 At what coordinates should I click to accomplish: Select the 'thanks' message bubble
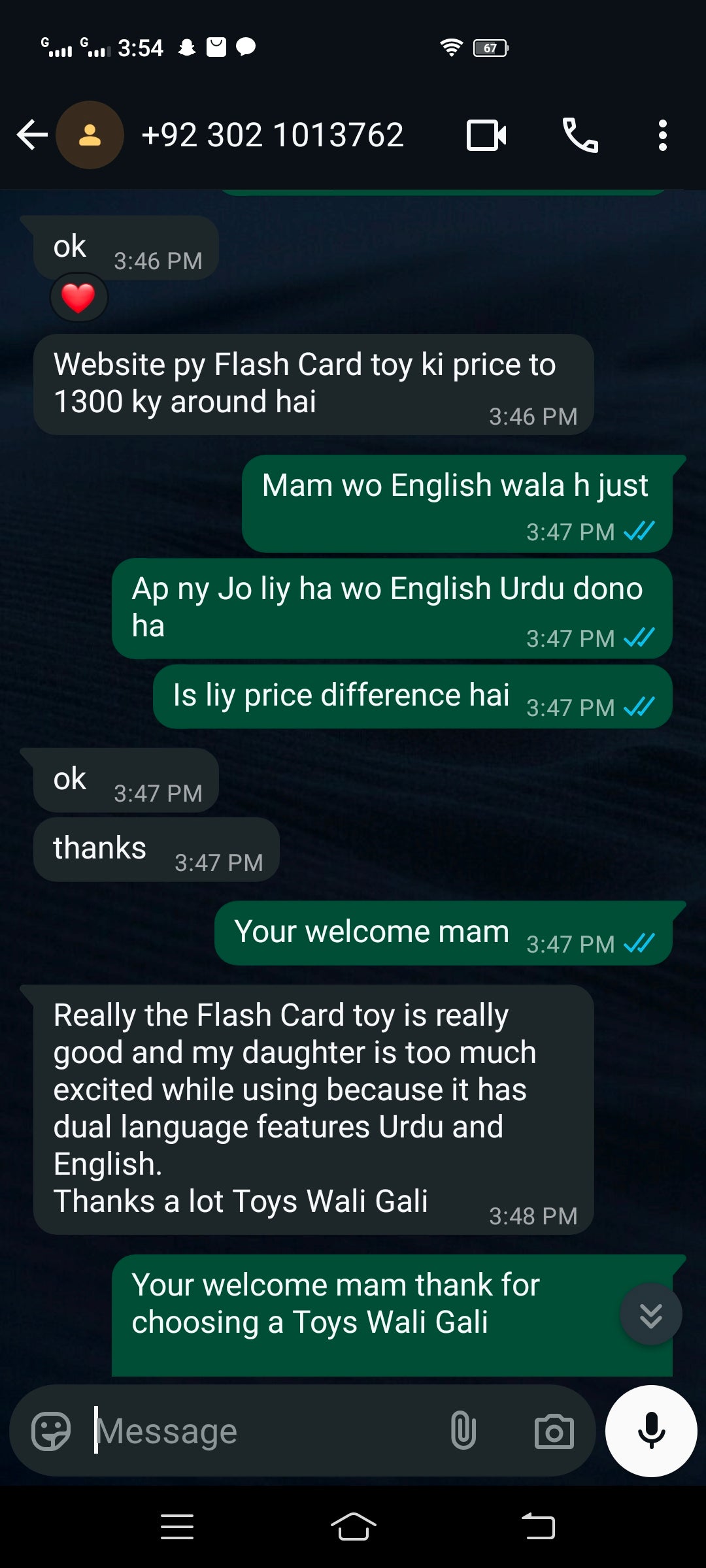[x=156, y=849]
